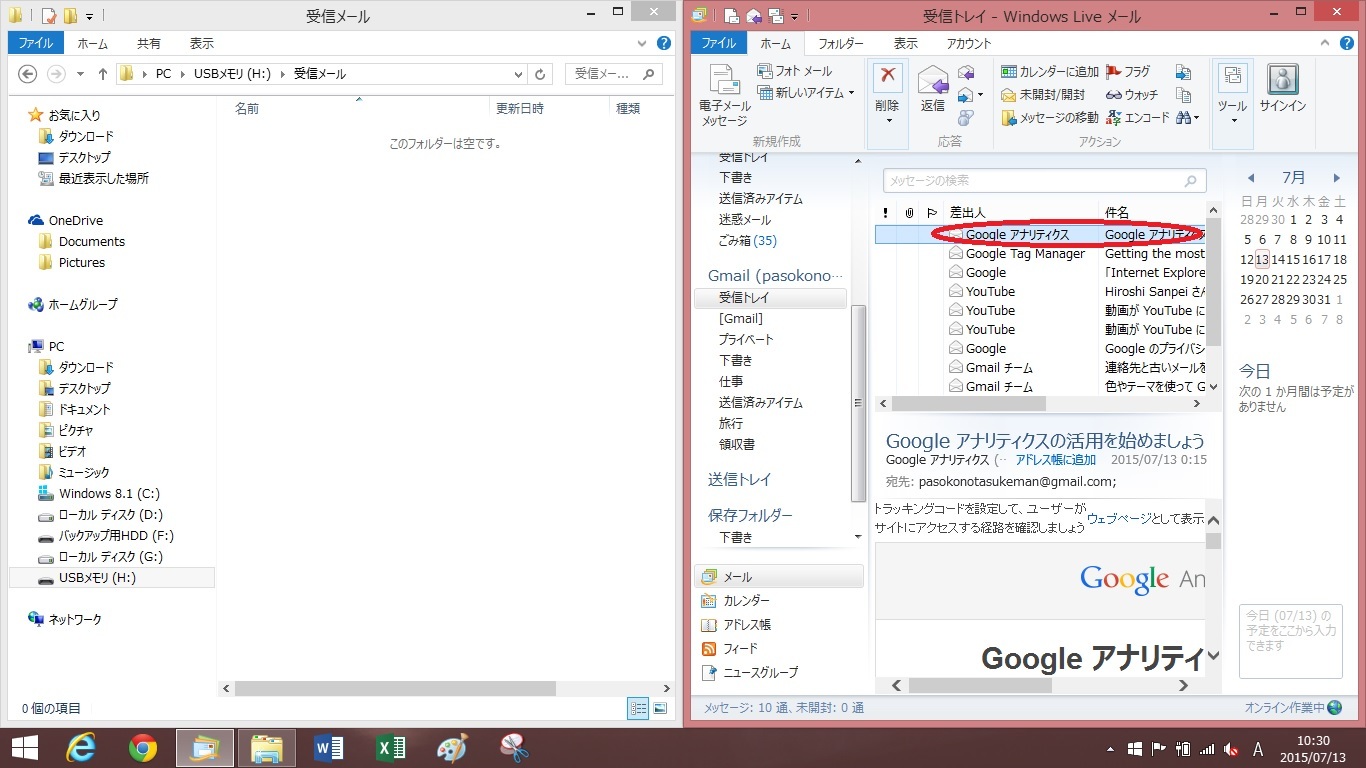The width and height of the screenshot is (1366, 768).
Task: Click the エンコード button
Action: (1137, 118)
